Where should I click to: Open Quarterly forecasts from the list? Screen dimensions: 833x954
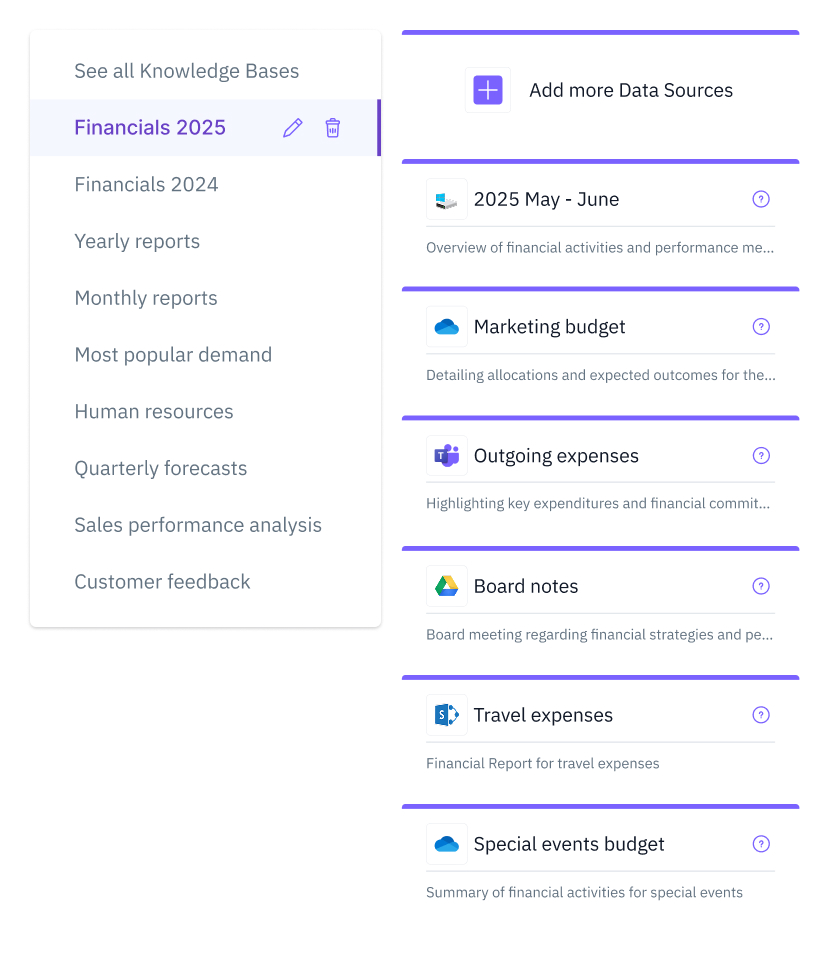point(160,469)
